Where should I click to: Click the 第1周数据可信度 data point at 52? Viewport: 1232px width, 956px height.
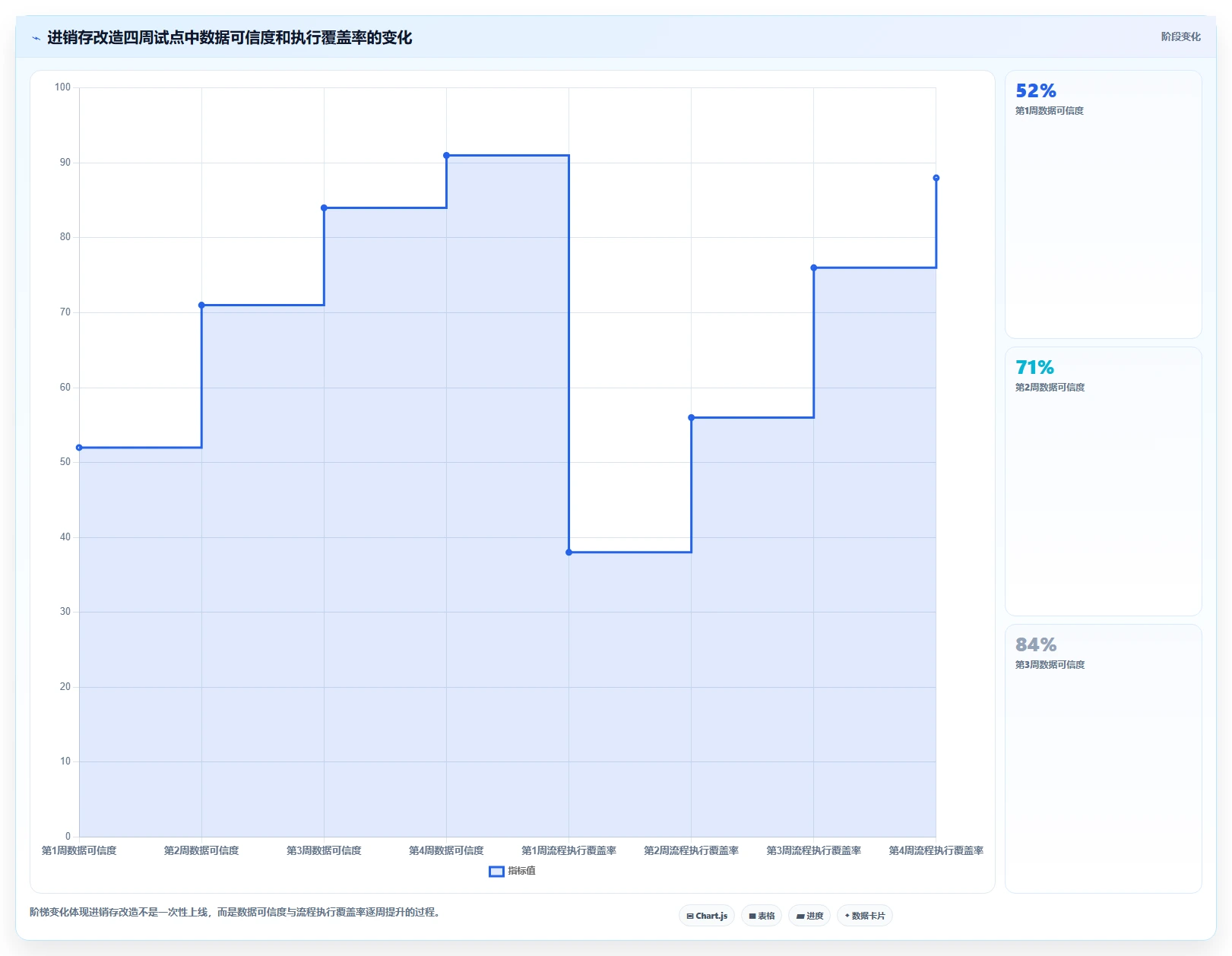coord(79,448)
